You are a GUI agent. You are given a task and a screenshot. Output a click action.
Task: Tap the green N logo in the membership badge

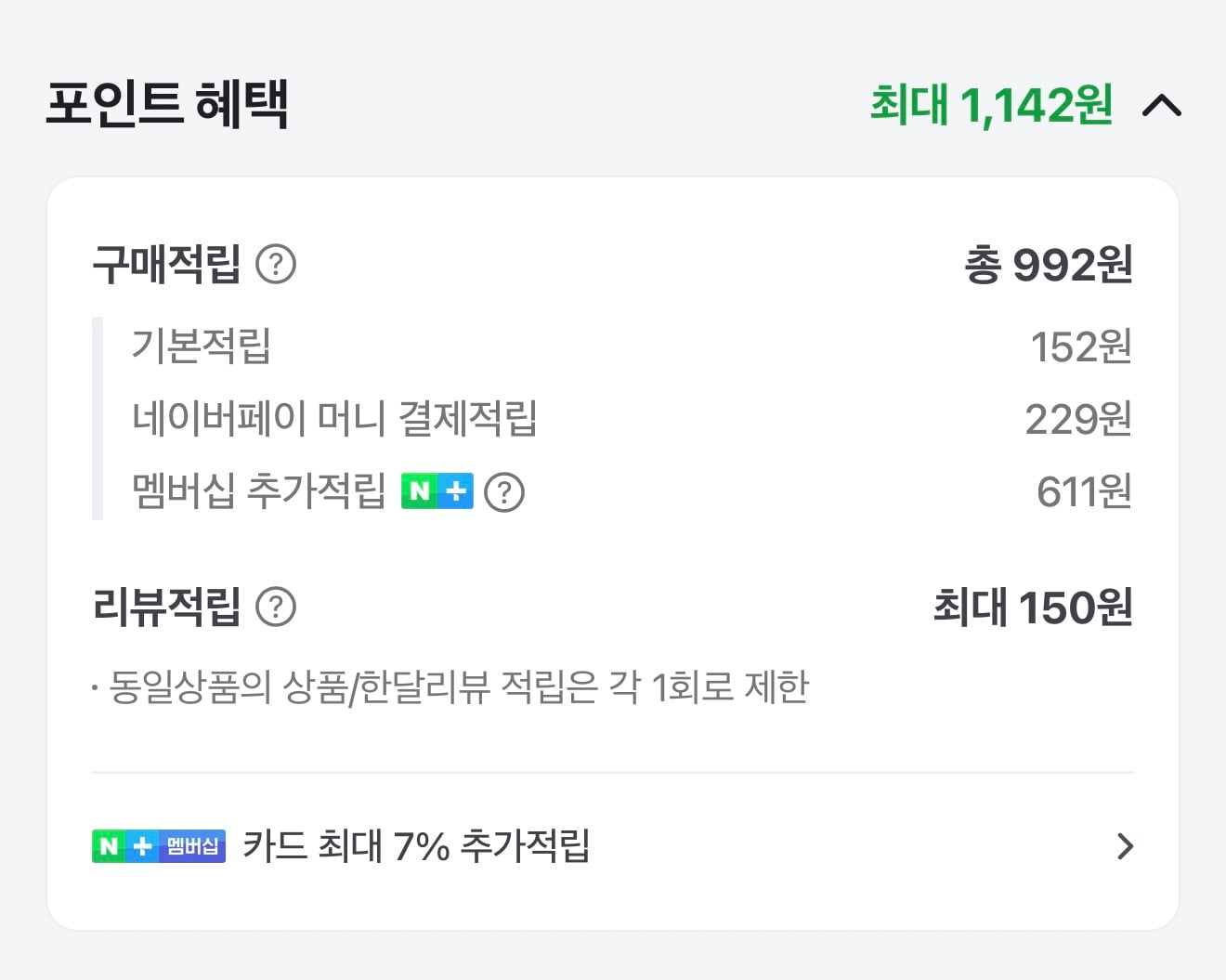click(x=110, y=845)
